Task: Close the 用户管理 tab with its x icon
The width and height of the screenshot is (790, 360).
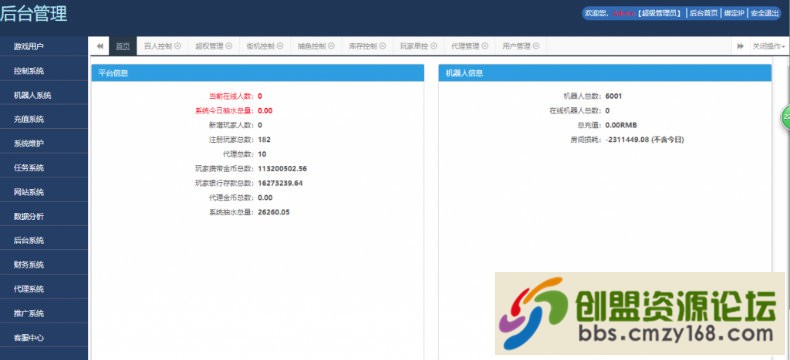Action: [x=536, y=46]
